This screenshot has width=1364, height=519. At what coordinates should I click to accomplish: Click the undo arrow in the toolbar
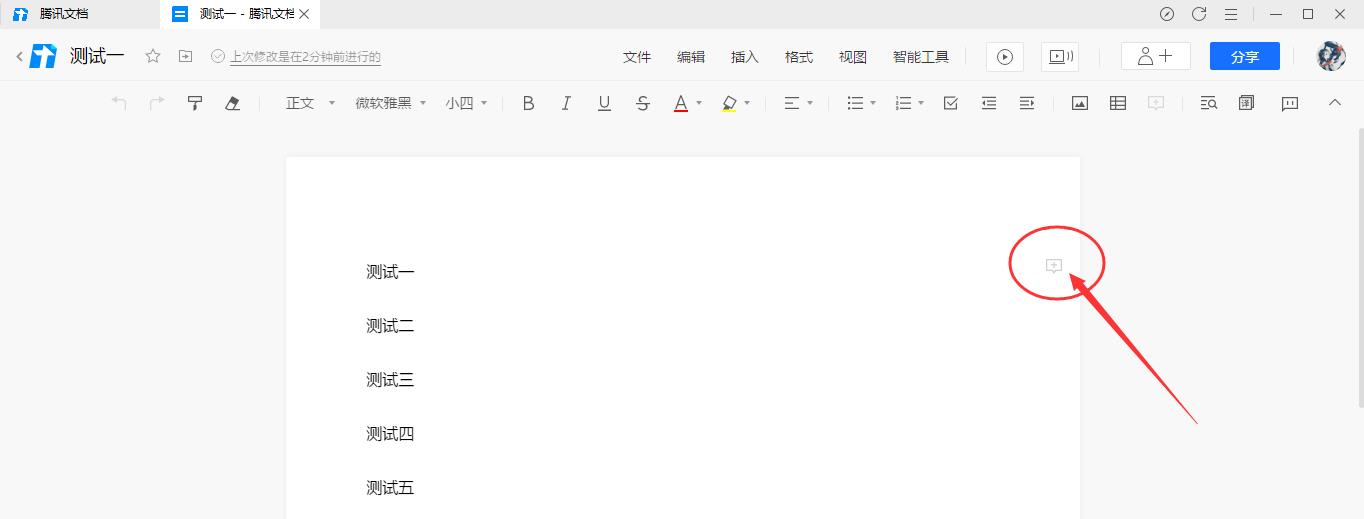(x=119, y=103)
